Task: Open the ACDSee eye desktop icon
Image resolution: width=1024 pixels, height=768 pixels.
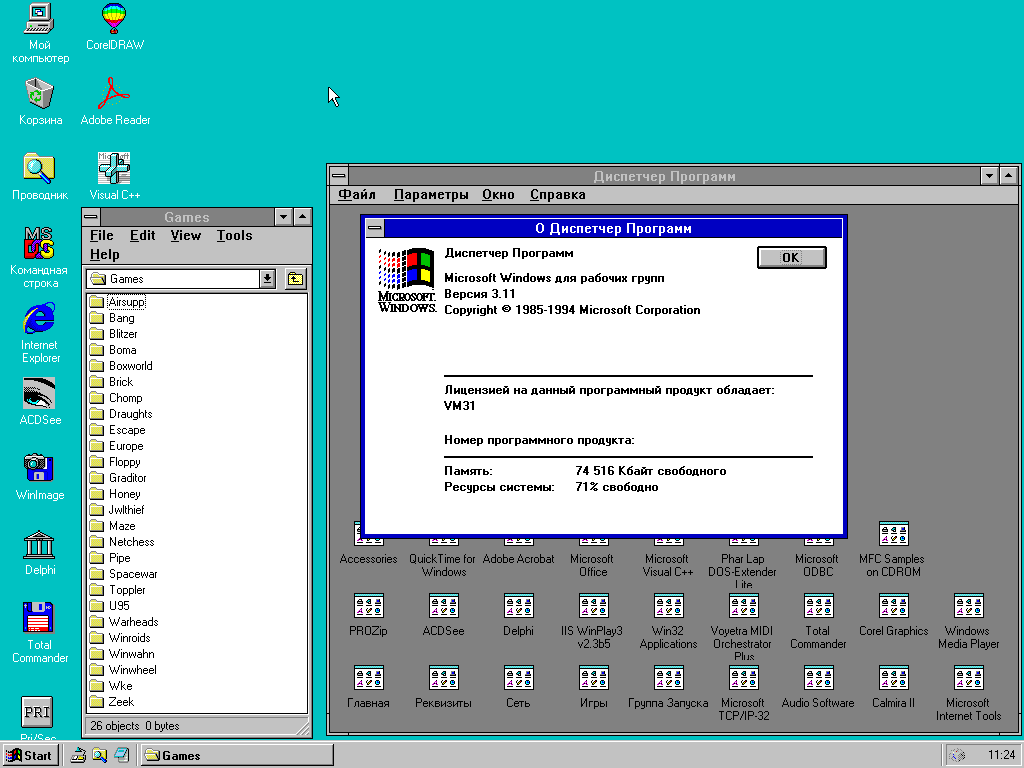Action: coord(40,394)
